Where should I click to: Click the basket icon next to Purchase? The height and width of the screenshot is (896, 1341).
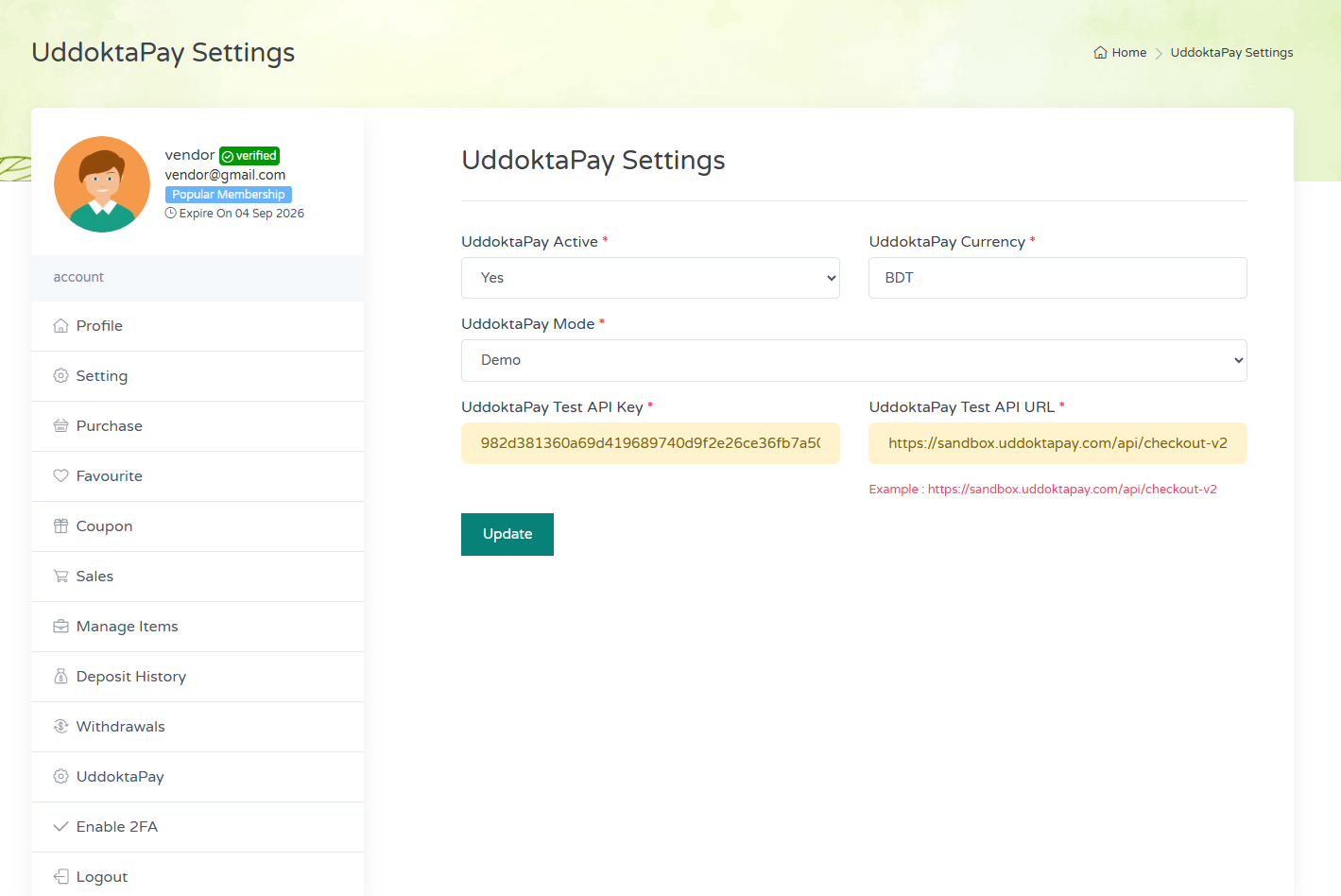[60, 425]
